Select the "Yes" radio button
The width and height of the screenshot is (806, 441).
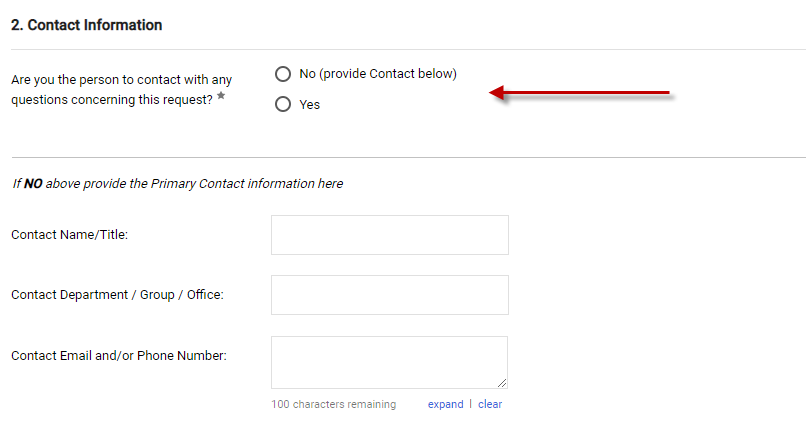(283, 104)
